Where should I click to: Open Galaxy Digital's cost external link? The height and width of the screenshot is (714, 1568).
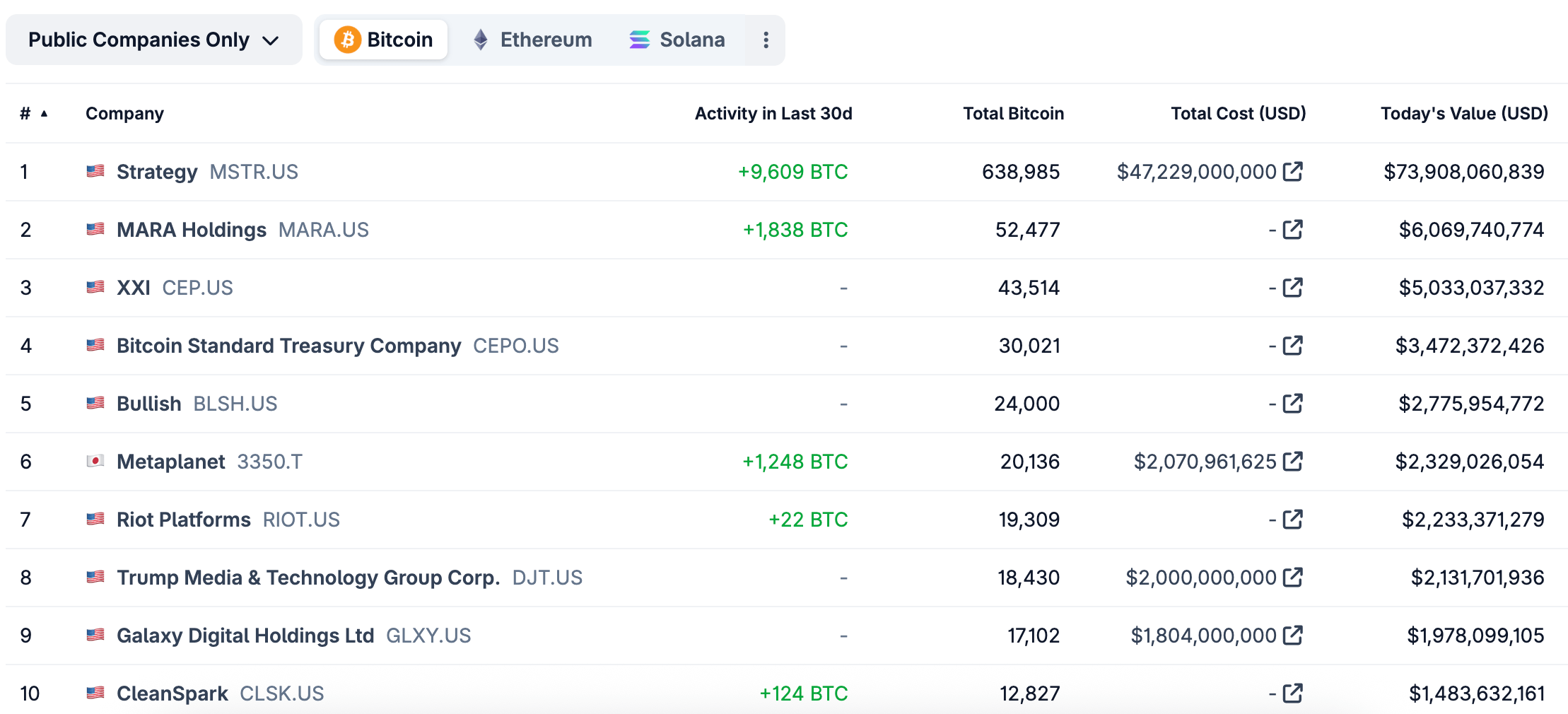(x=1293, y=635)
